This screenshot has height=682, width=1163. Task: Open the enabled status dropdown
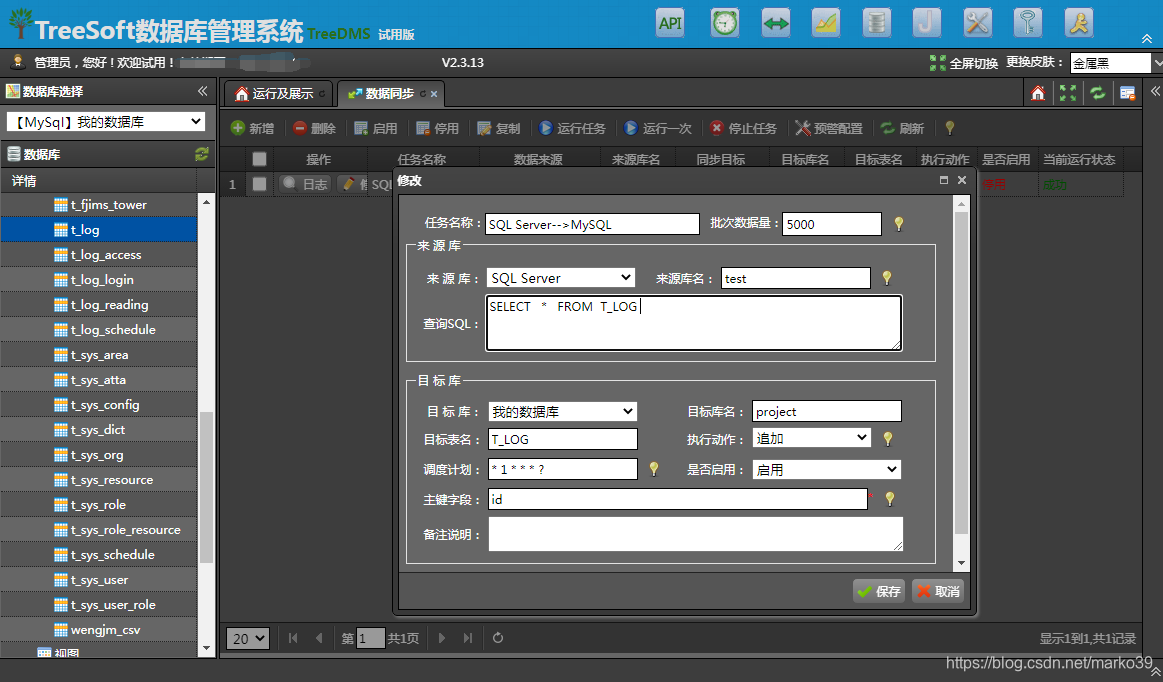[x=827, y=469]
